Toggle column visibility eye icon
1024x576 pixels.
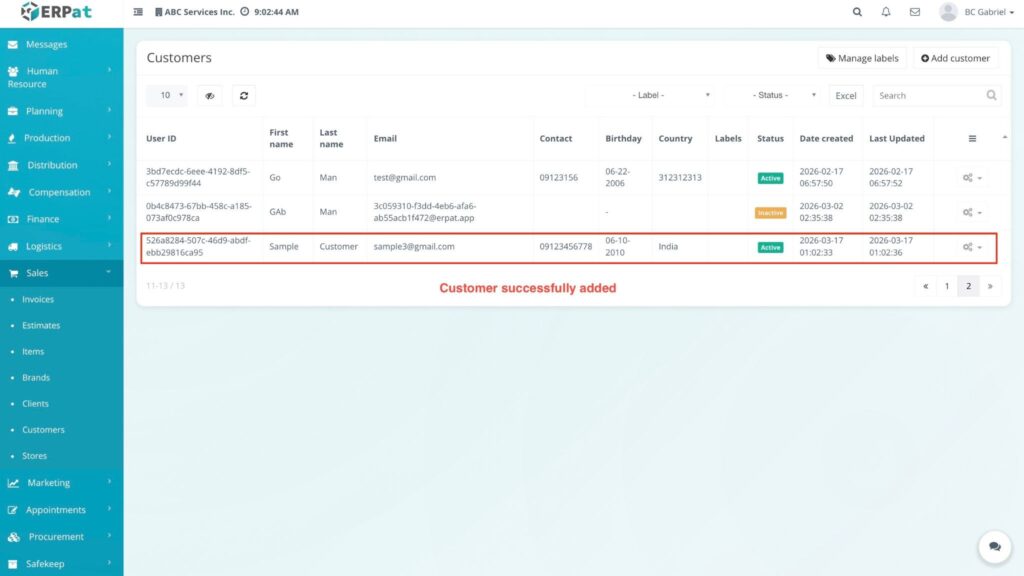tap(209, 95)
